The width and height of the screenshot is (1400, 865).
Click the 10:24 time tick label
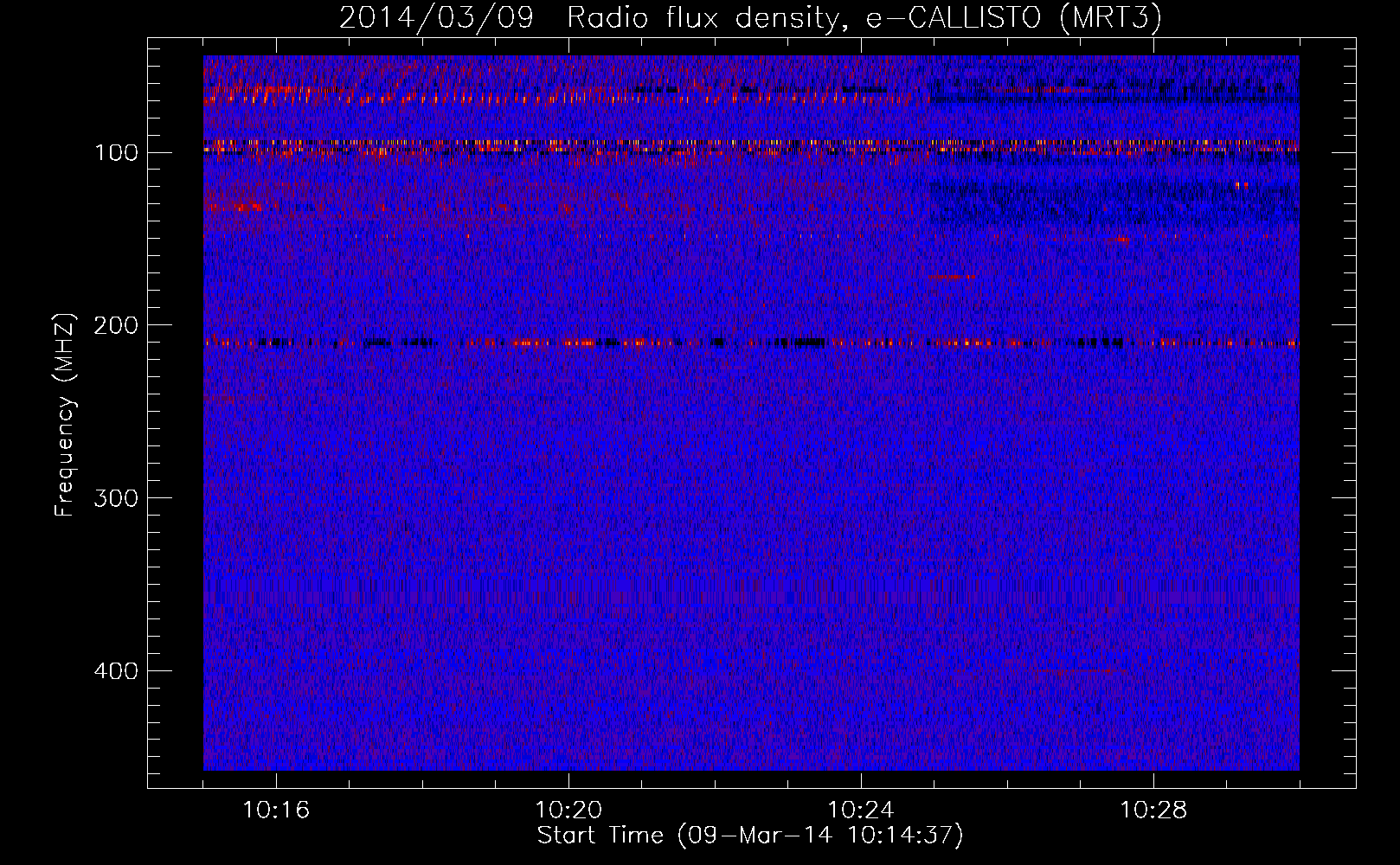[861, 811]
